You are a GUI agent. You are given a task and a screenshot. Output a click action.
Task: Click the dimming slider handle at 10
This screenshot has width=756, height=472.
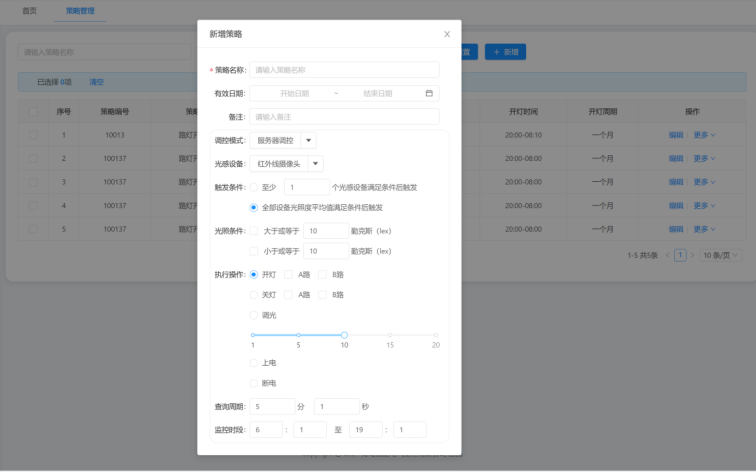tap(344, 335)
